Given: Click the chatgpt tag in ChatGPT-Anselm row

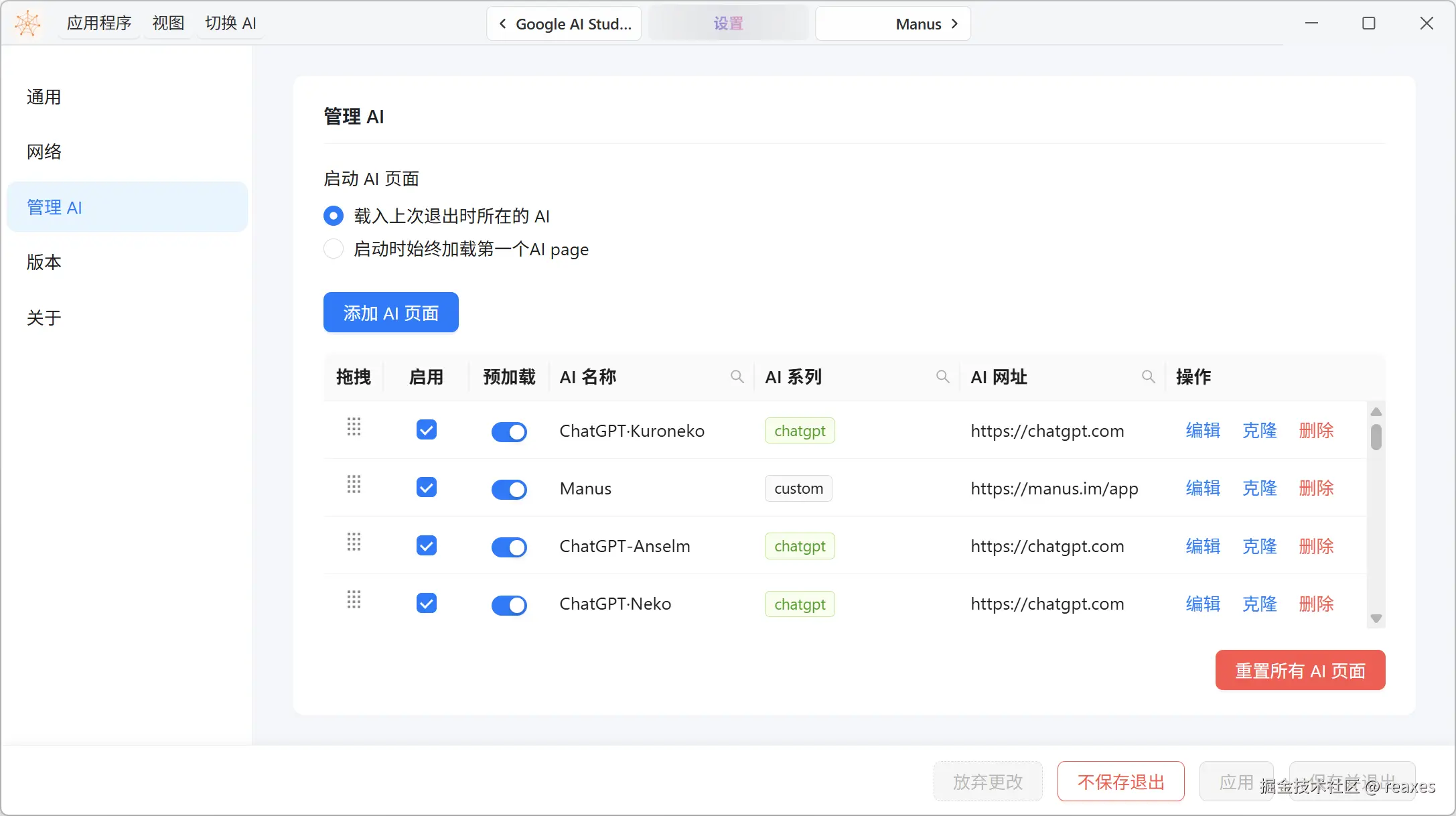Looking at the screenshot, I should [800, 546].
